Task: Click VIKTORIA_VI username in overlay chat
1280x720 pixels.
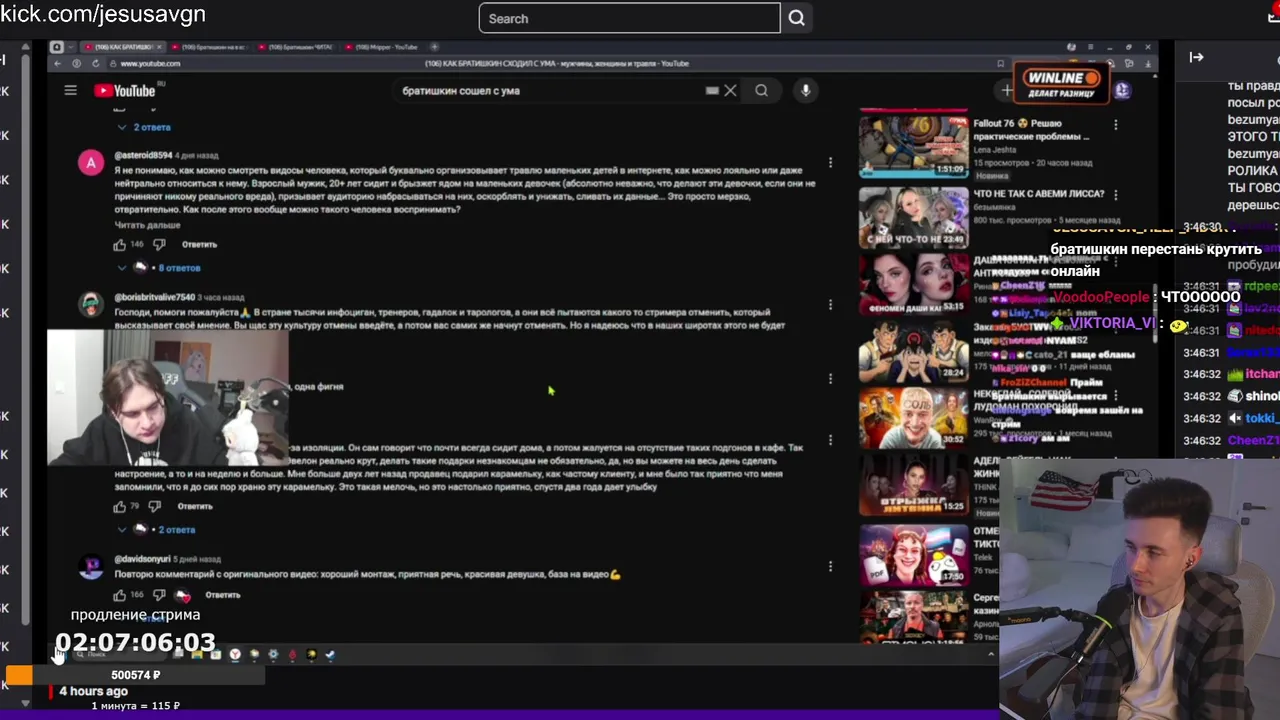Action: tap(1112, 323)
